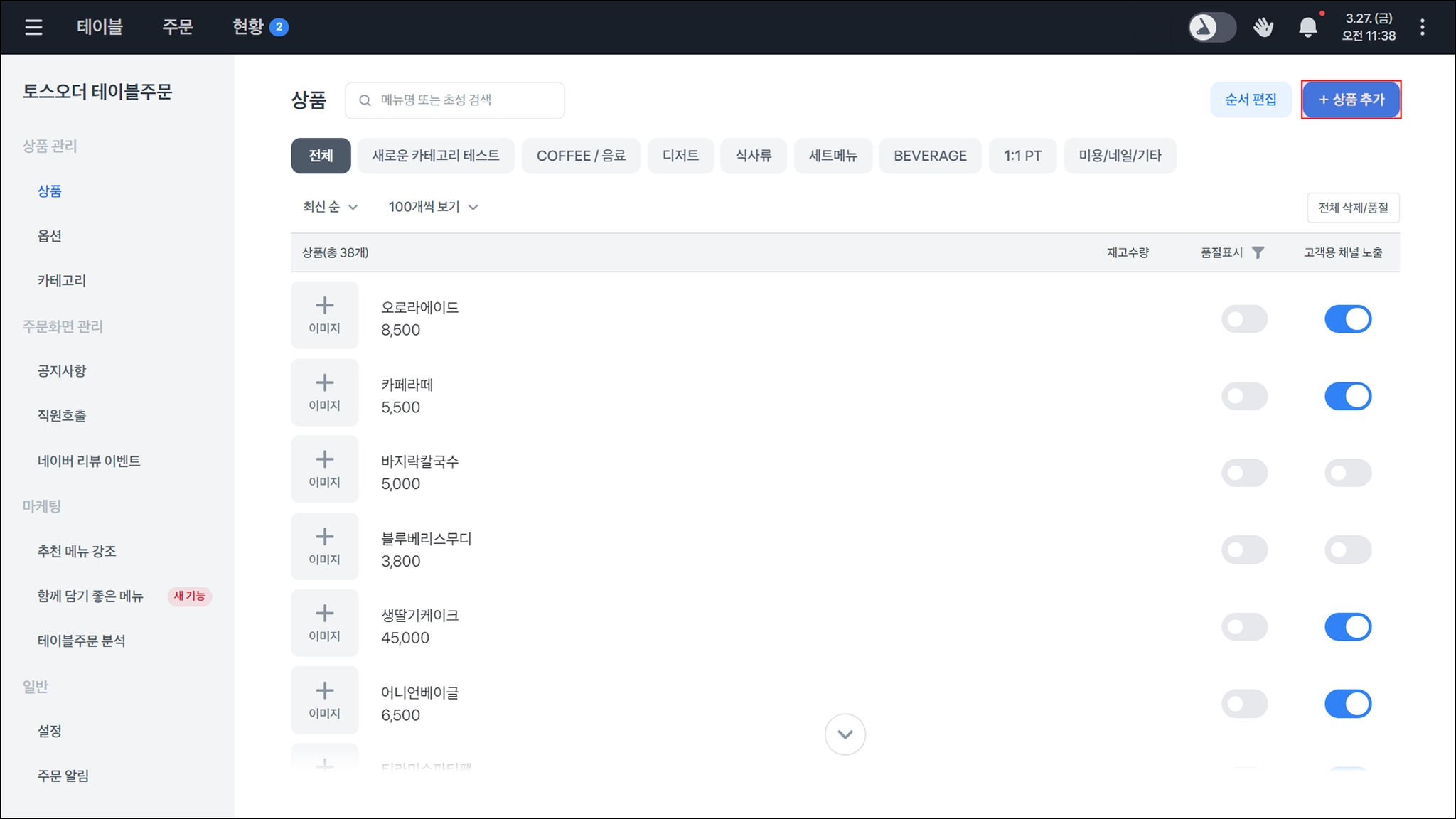The height and width of the screenshot is (819, 1456).
Task: Enable sold-out toggle for 바지락칼국수
Action: click(1244, 473)
